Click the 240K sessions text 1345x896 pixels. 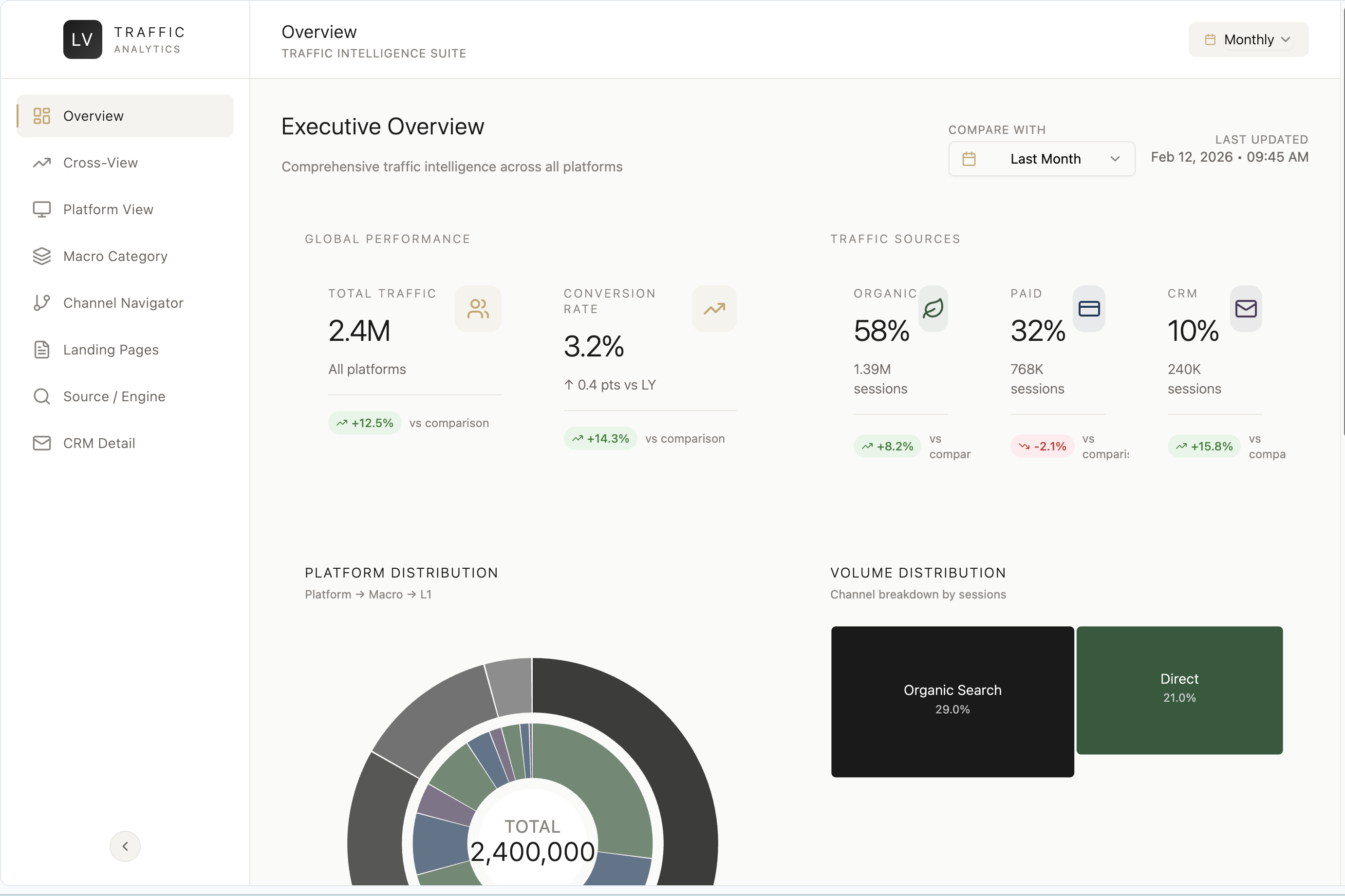tap(1194, 379)
